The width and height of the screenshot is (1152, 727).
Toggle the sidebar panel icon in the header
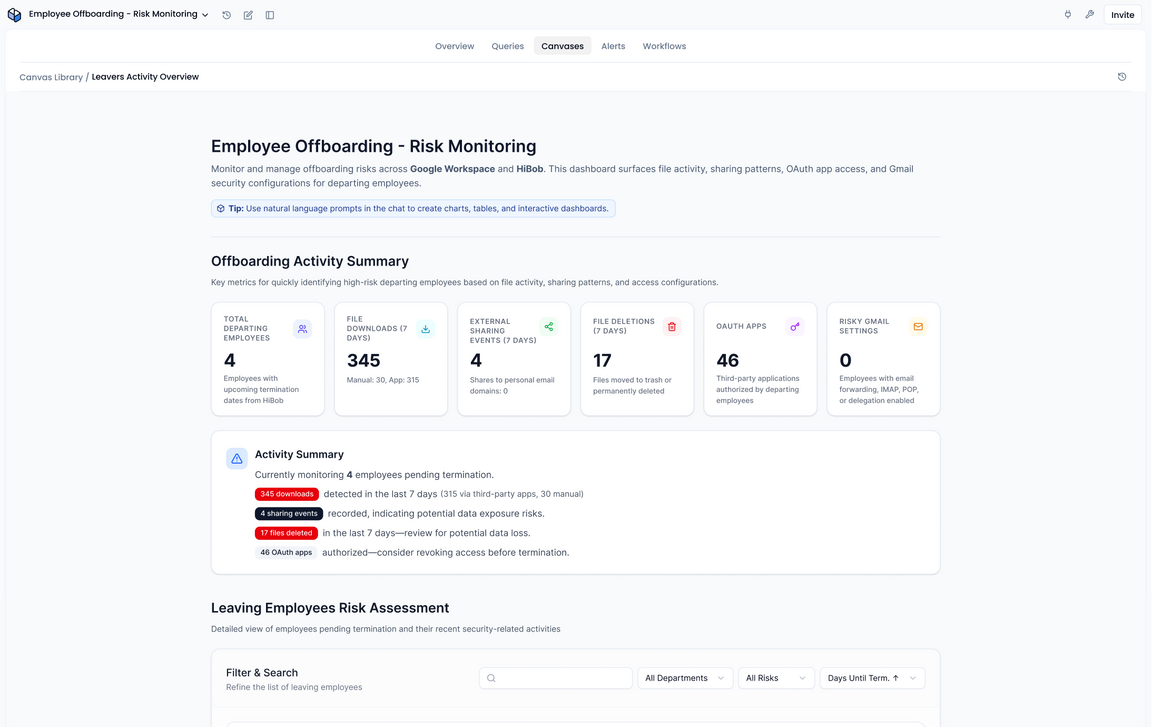coord(270,14)
